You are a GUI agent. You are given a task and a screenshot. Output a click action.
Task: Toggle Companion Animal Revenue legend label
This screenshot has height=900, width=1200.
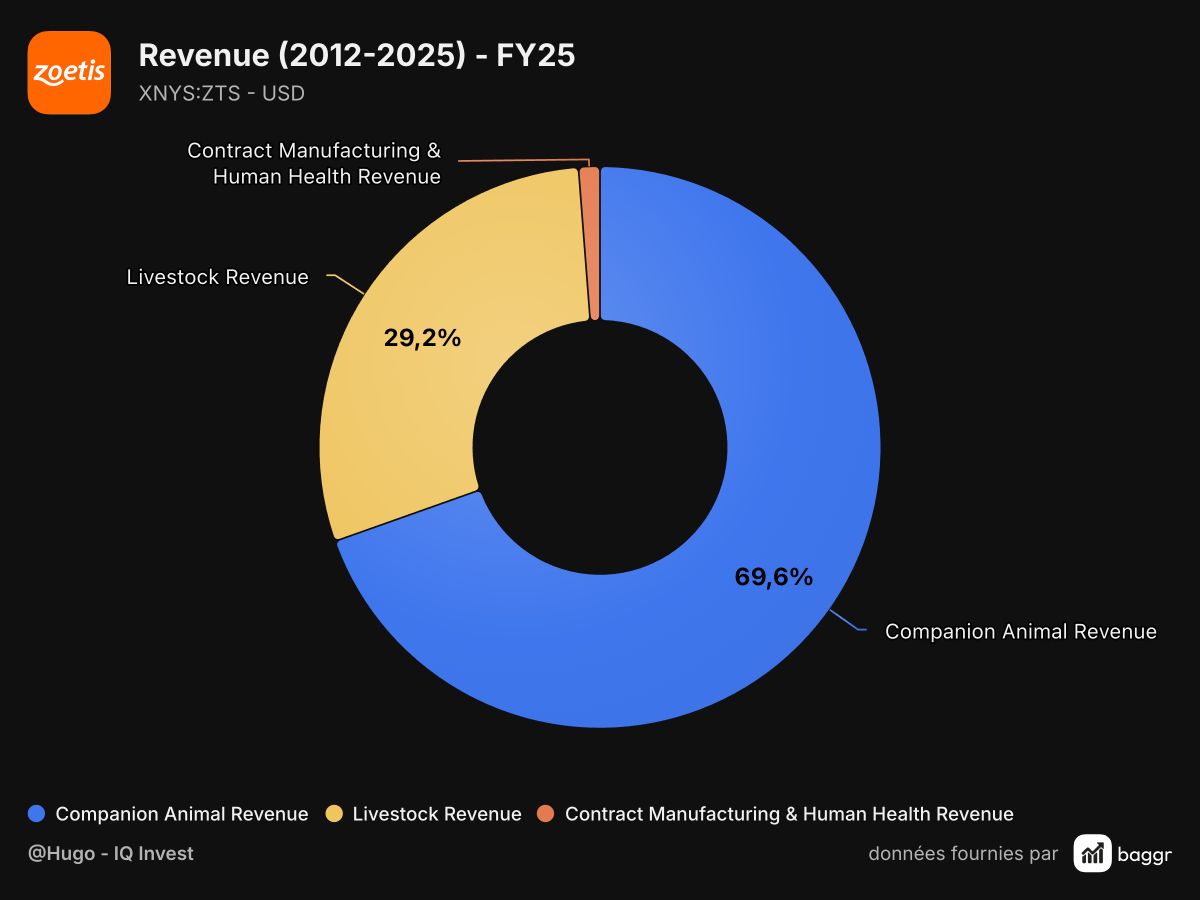tap(182, 814)
